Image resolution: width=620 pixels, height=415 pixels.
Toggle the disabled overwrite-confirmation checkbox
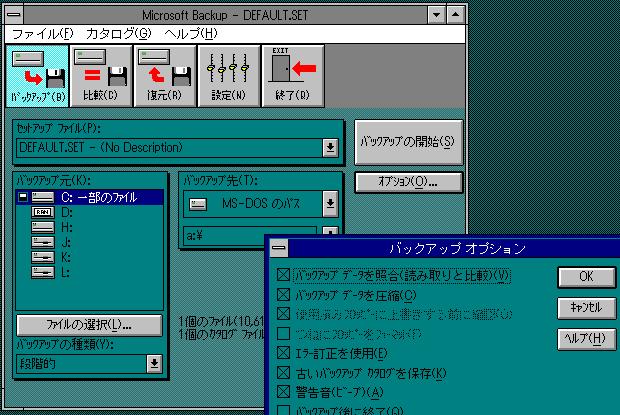click(284, 314)
